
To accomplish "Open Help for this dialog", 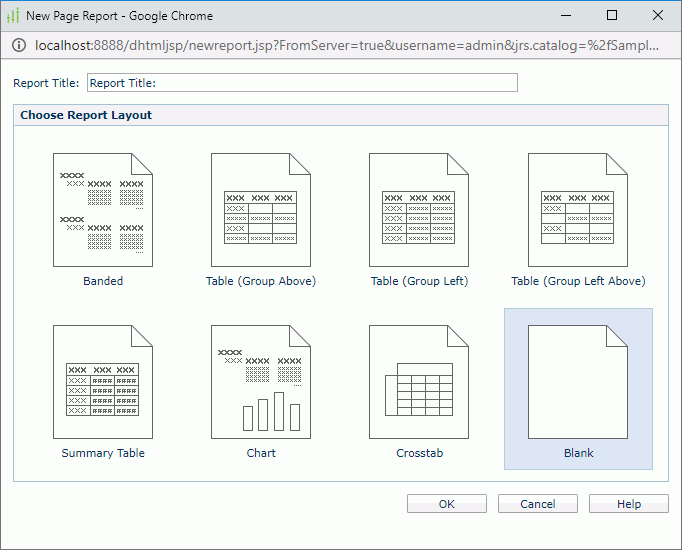I will 629,504.
